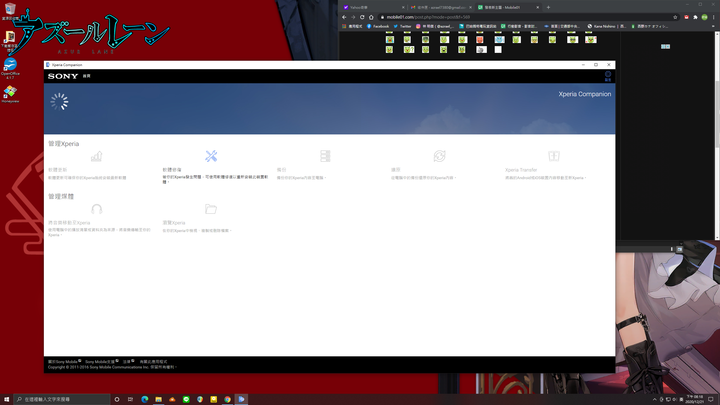Click Chrome back arrow
The width and height of the screenshot is (720, 405).
[344, 17]
